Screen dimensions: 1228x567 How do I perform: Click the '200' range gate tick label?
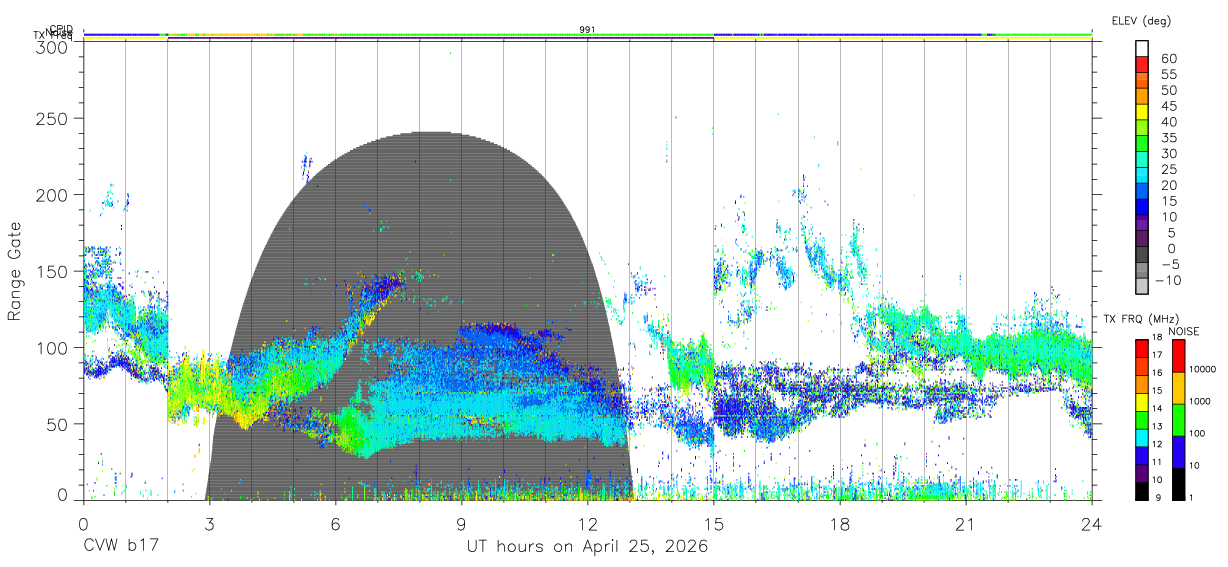pos(53,195)
